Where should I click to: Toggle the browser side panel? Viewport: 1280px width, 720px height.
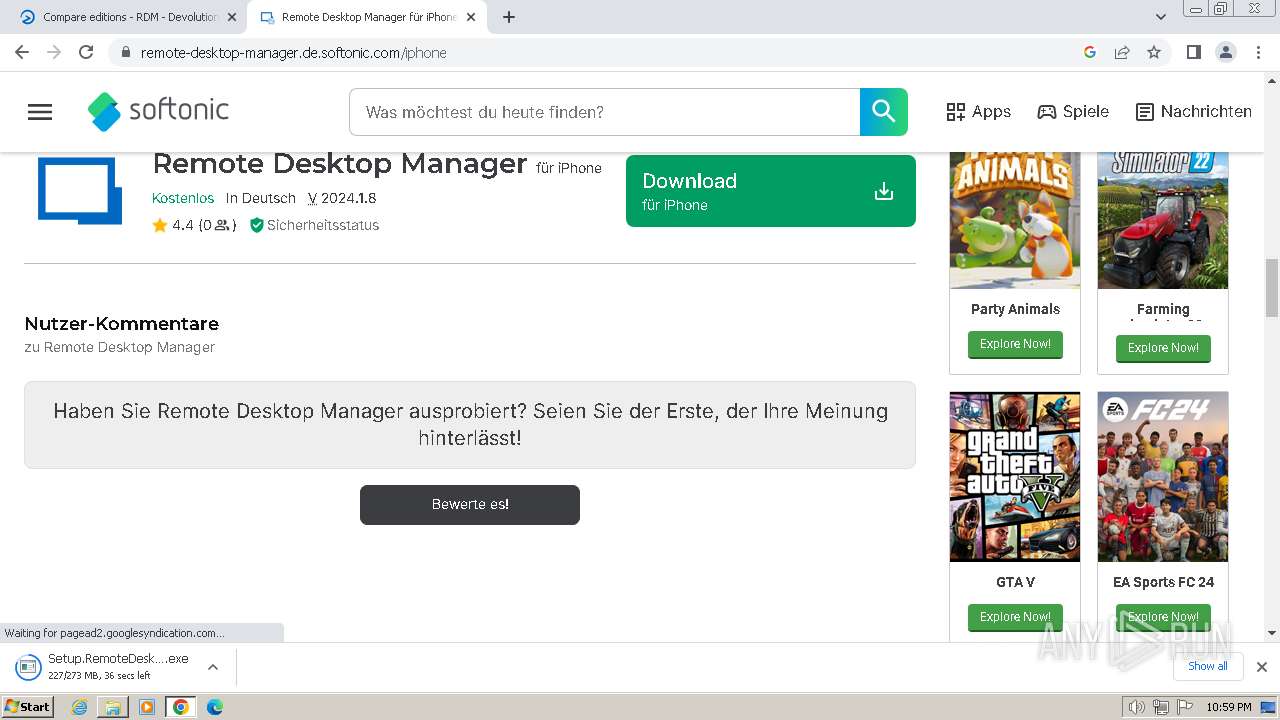tap(1194, 52)
